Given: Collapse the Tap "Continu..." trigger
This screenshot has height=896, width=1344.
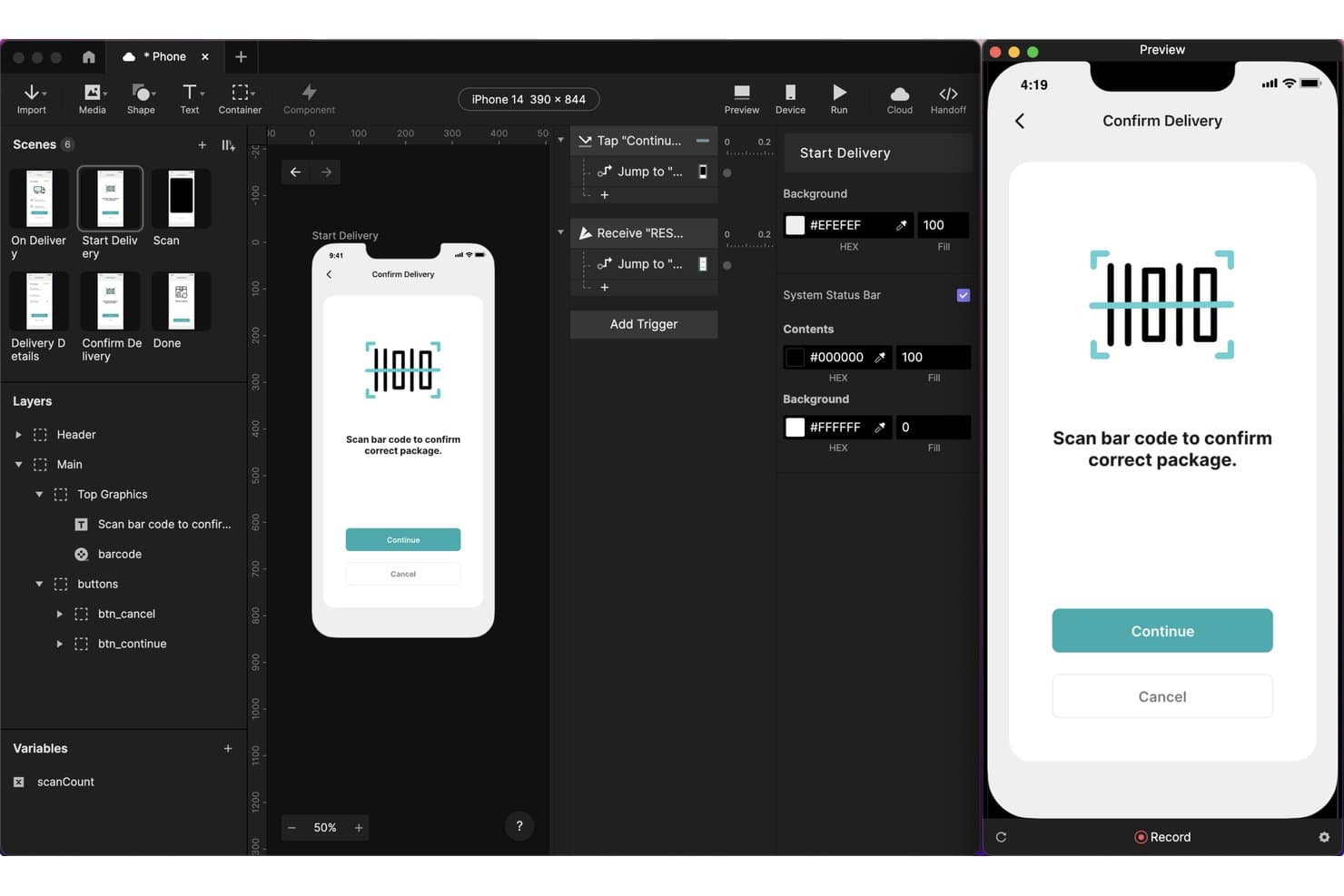Looking at the screenshot, I should (x=560, y=141).
